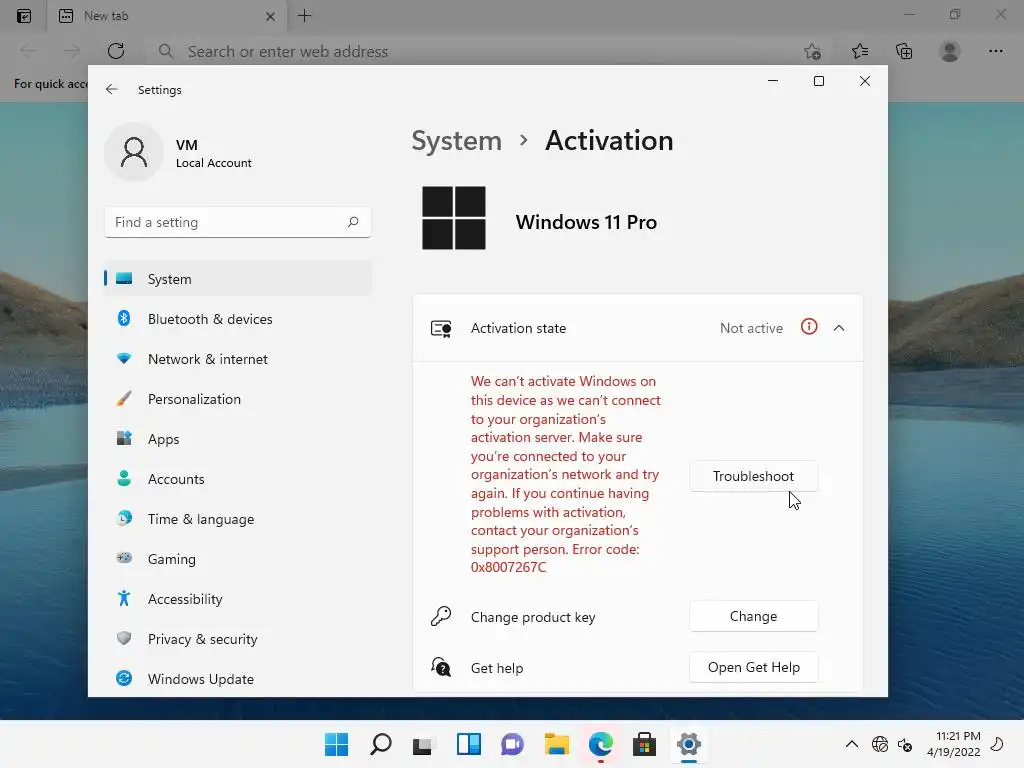
Task: Click the red info icon beside Not active
Action: tap(809, 327)
